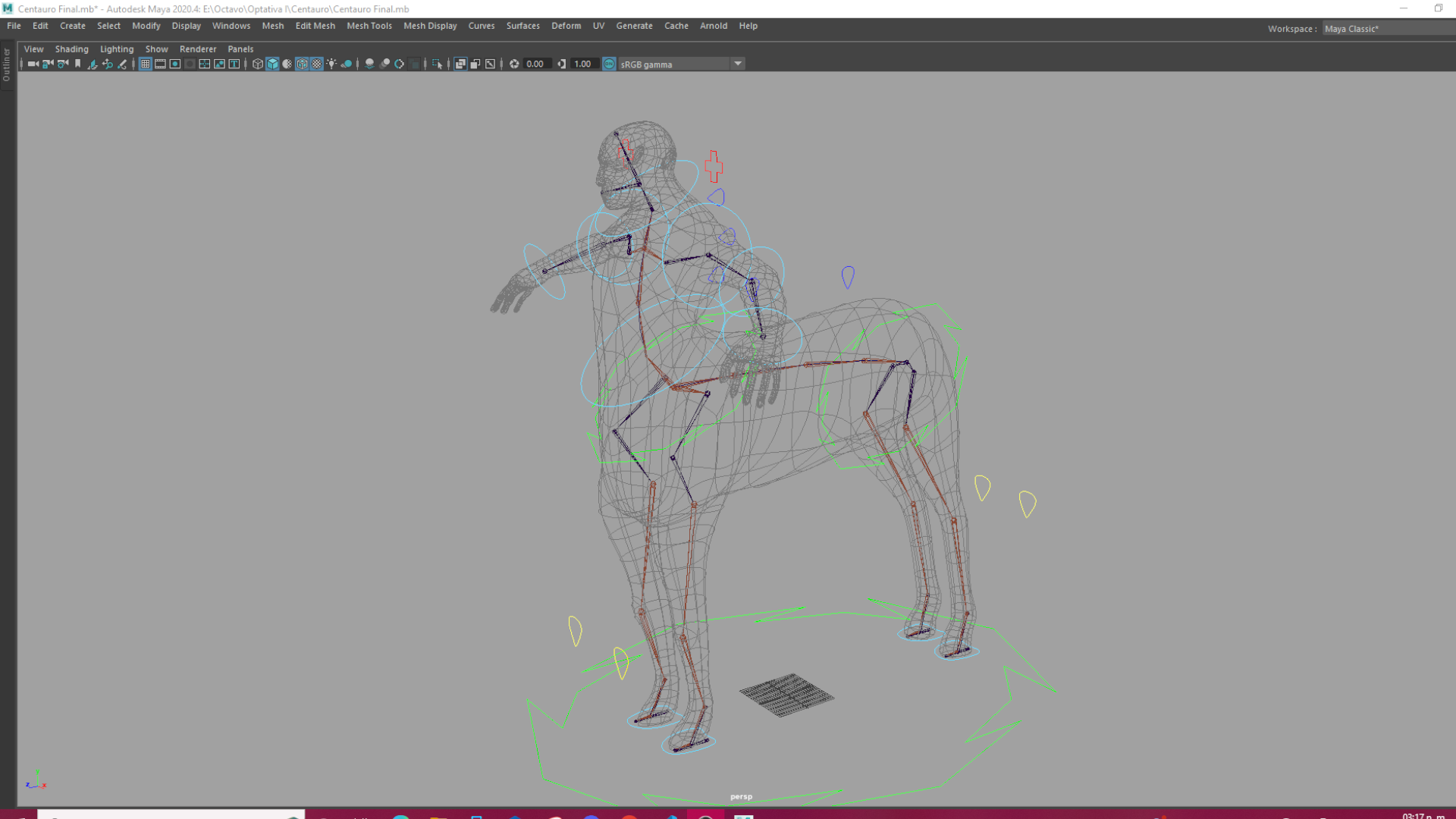Click the Select Camera icon
Image resolution: width=1456 pixels, height=819 pixels.
point(33,64)
